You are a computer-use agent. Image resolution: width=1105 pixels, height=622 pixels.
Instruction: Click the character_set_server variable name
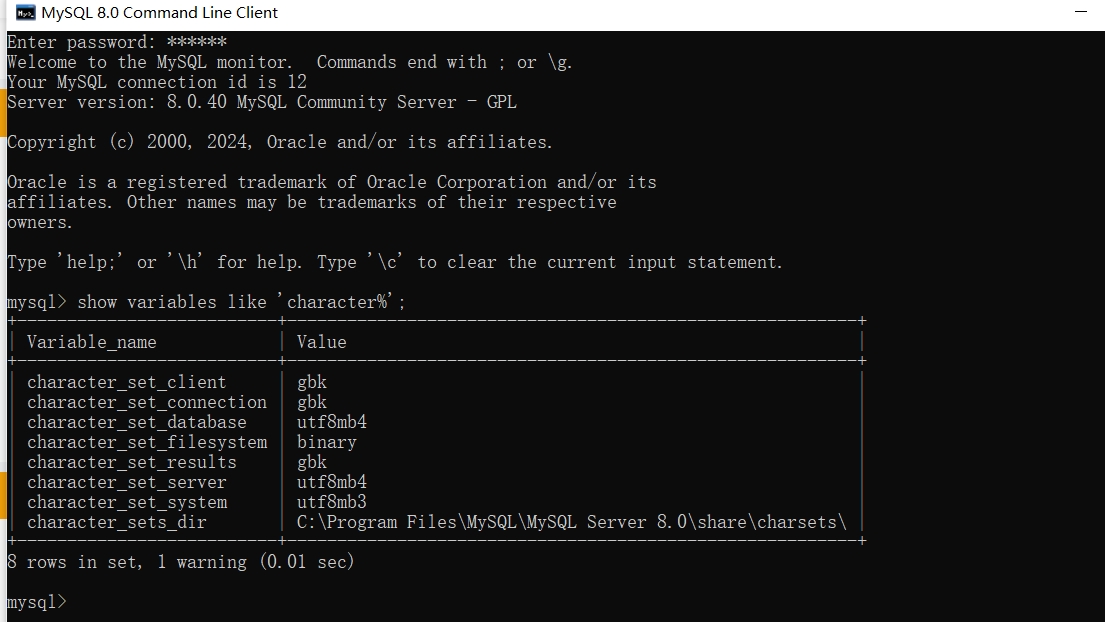click(127, 482)
